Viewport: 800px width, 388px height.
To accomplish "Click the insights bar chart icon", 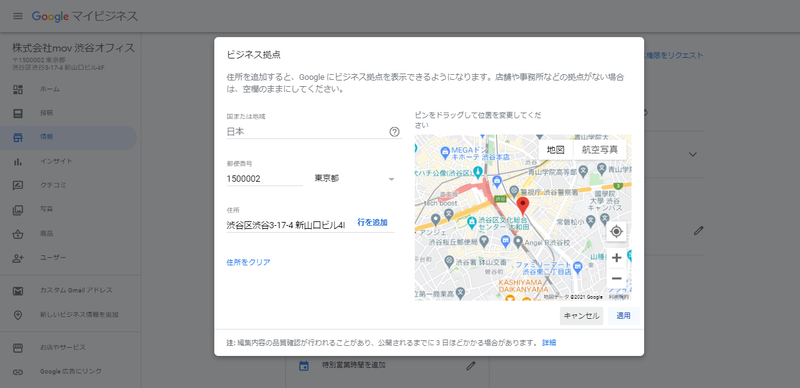I will pyautogui.click(x=18, y=161).
